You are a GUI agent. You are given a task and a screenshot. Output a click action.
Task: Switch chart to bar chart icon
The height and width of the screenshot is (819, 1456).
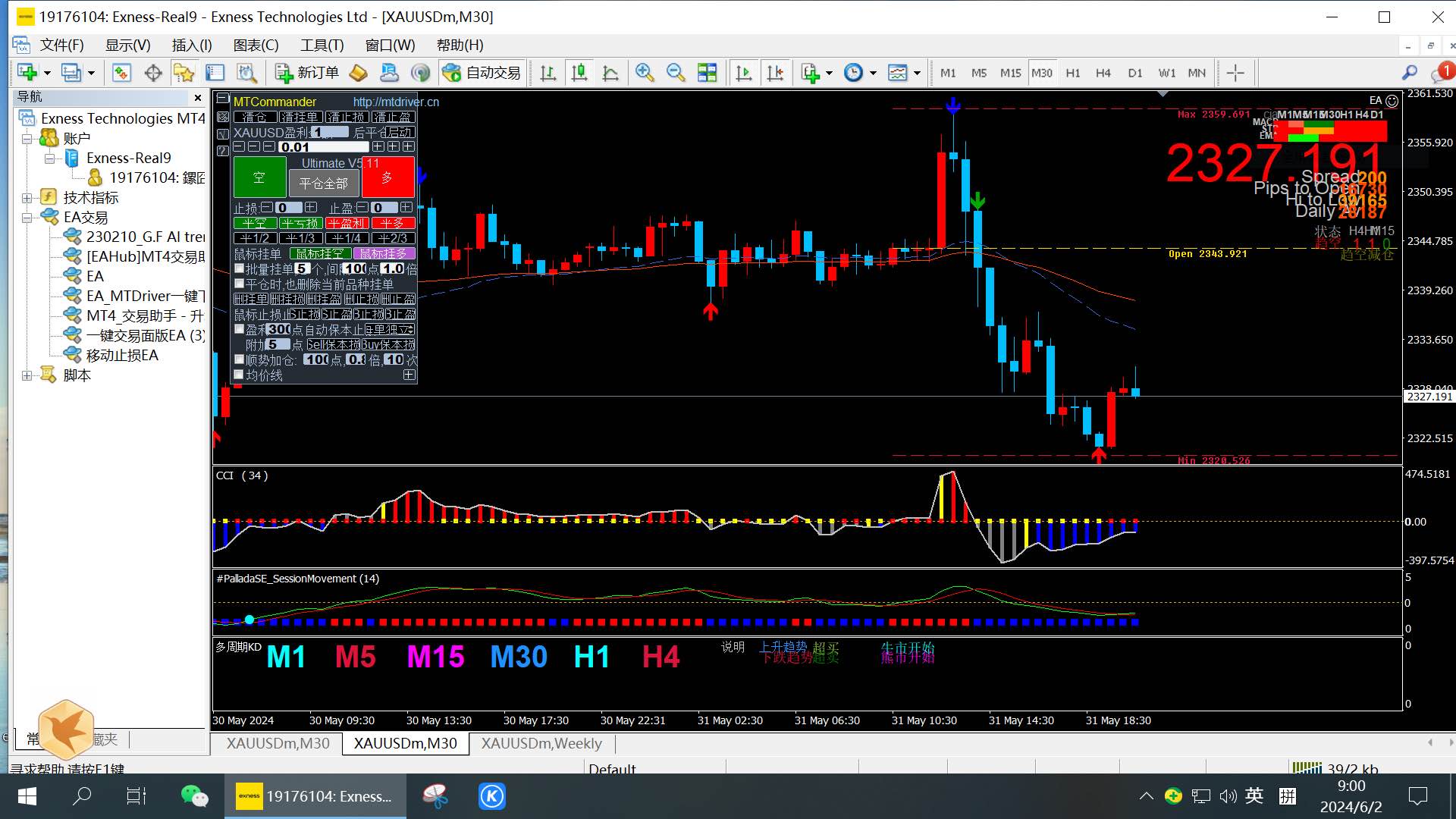pos(548,73)
